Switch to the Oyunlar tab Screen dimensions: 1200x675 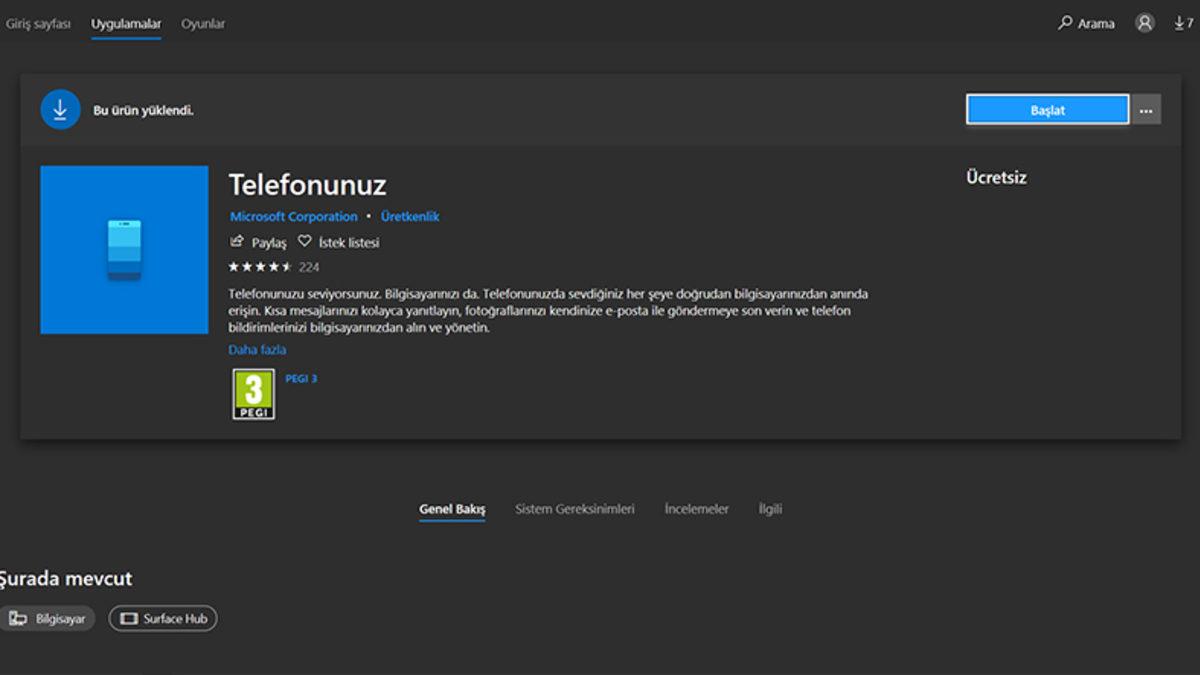click(x=202, y=22)
